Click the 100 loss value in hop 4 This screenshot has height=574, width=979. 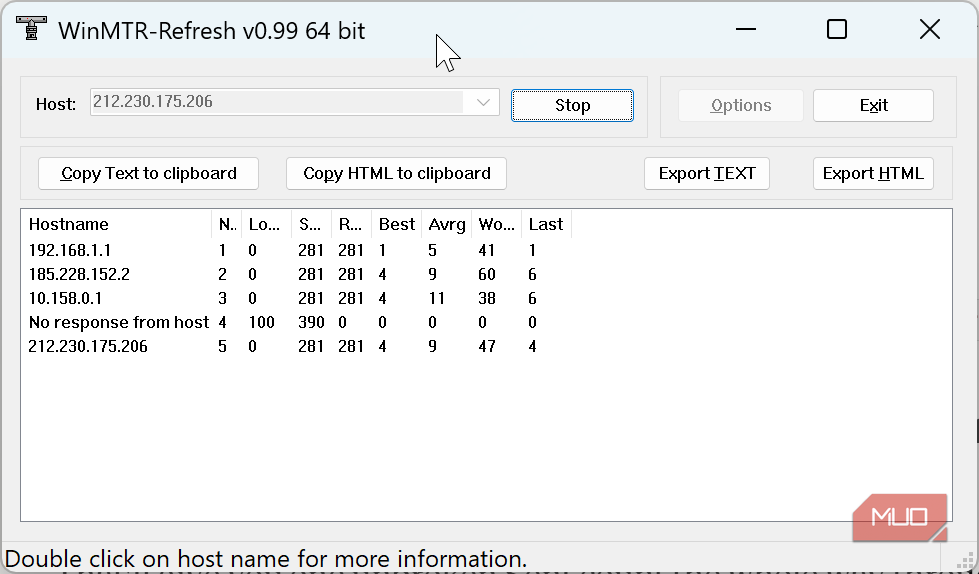pos(261,322)
